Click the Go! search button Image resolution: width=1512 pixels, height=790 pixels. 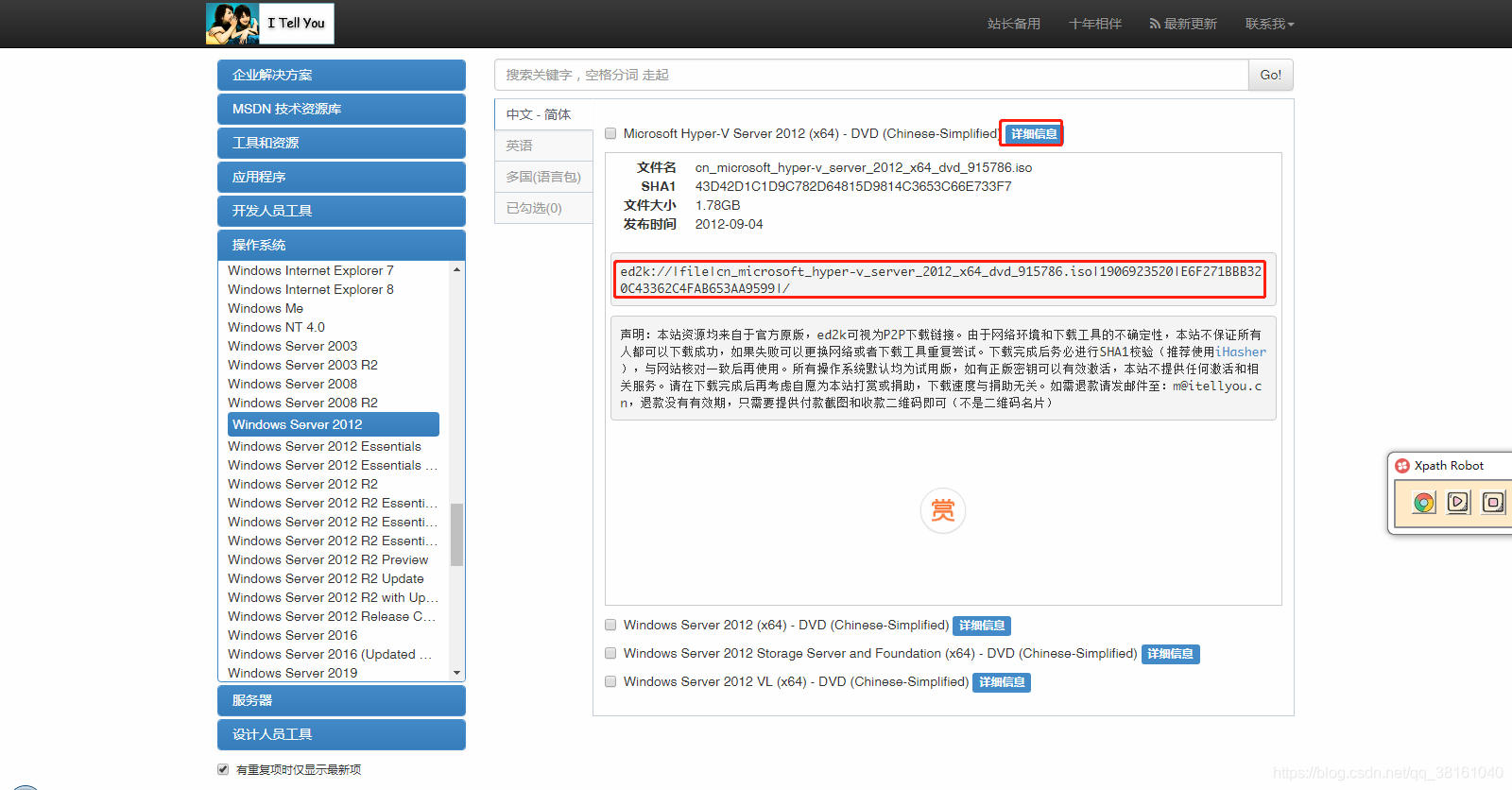[x=1271, y=75]
